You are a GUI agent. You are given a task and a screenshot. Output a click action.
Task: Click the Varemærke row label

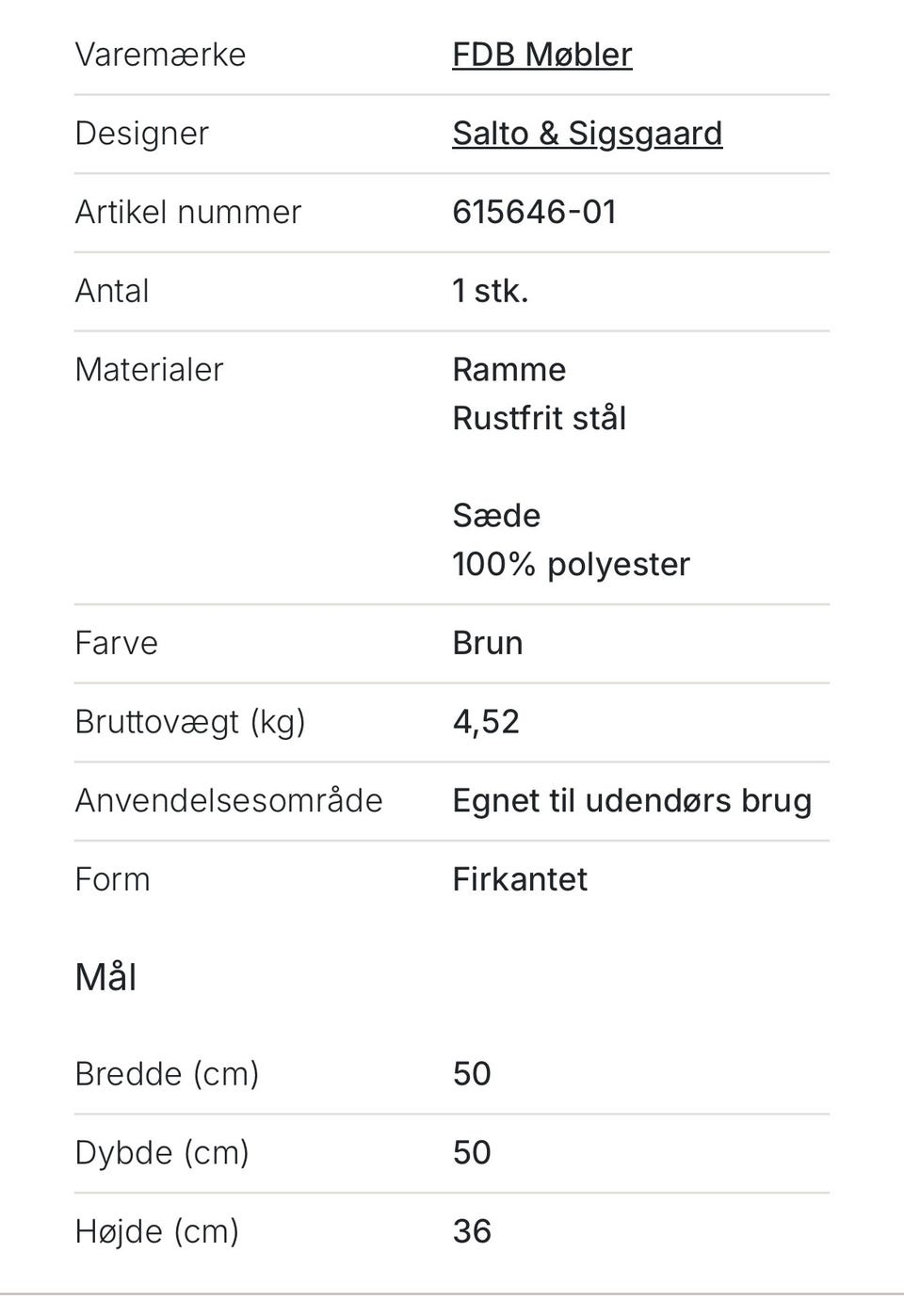[x=160, y=55]
